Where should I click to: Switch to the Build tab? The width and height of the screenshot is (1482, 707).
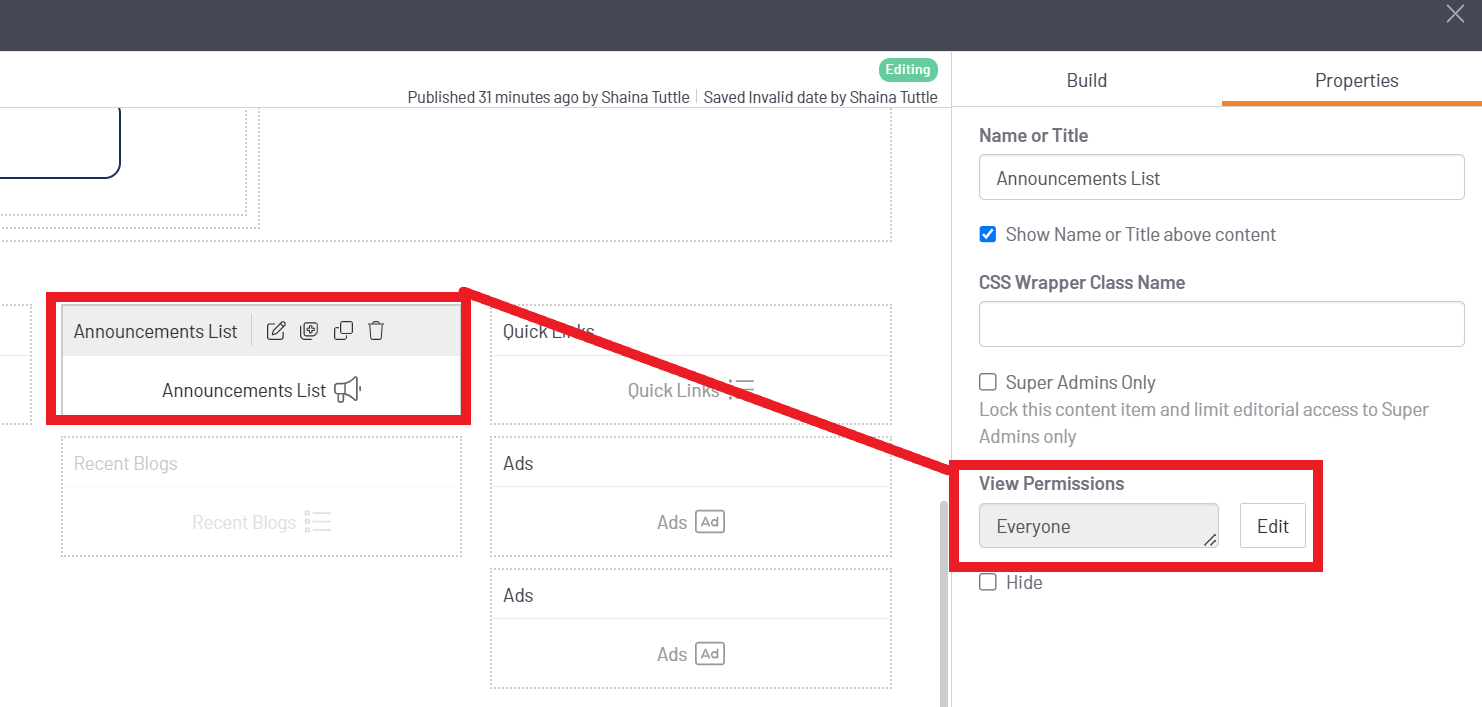pos(1086,81)
